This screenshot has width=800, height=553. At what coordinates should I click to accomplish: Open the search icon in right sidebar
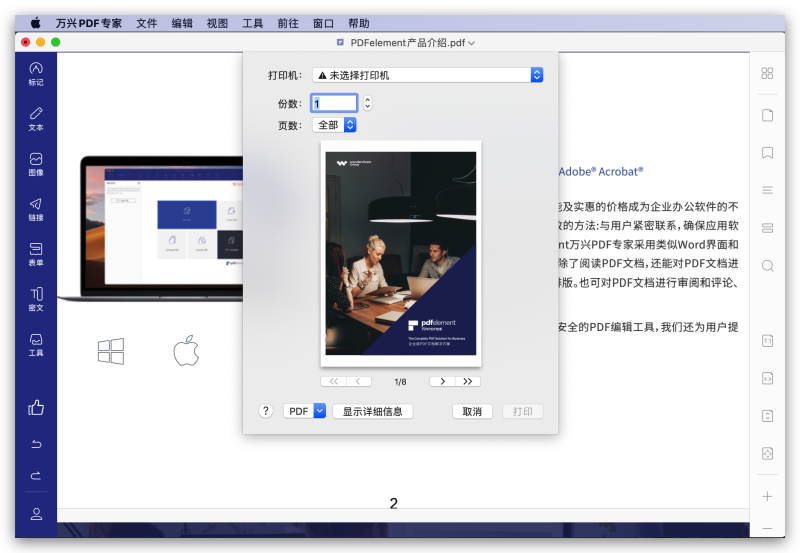pyautogui.click(x=767, y=266)
